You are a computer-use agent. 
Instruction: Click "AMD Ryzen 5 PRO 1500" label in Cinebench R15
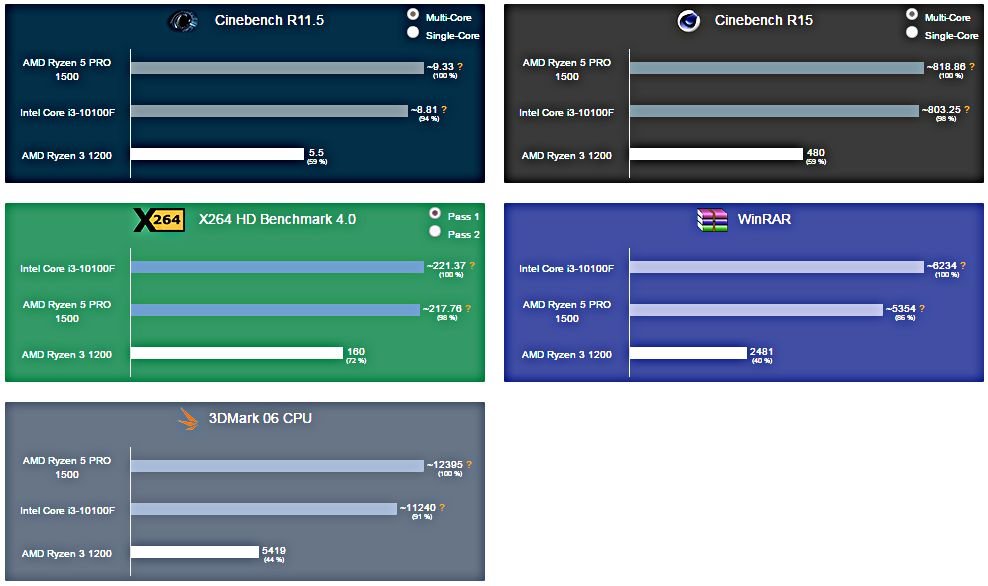pyautogui.click(x=566, y=69)
